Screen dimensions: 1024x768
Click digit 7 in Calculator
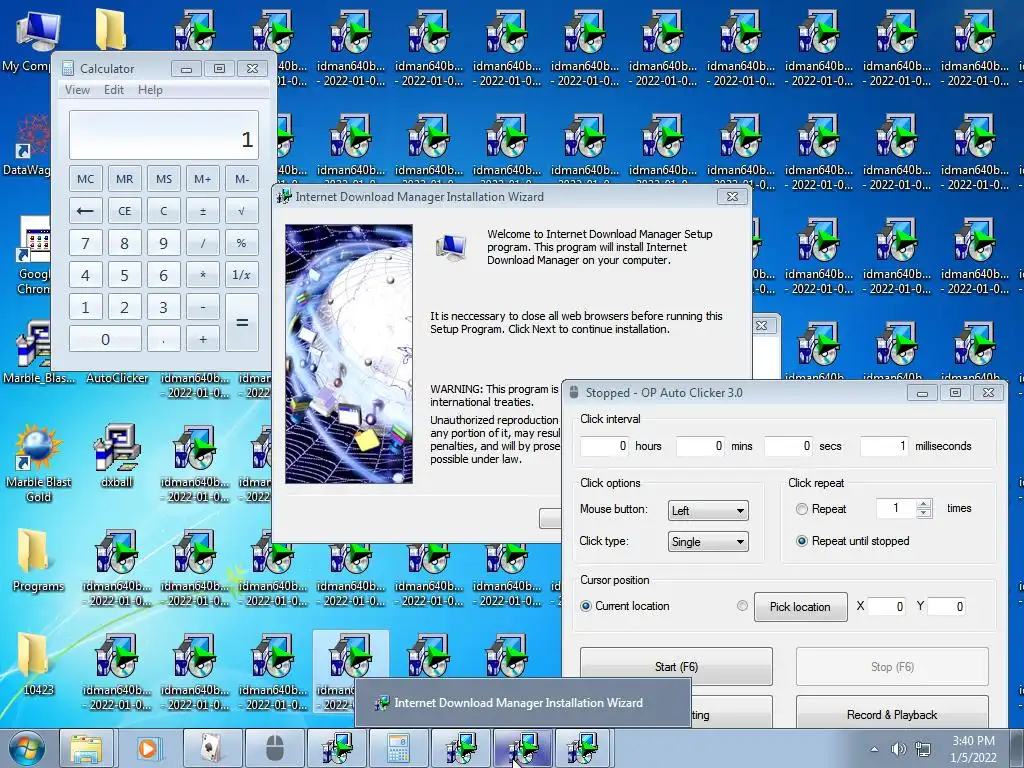(85, 243)
